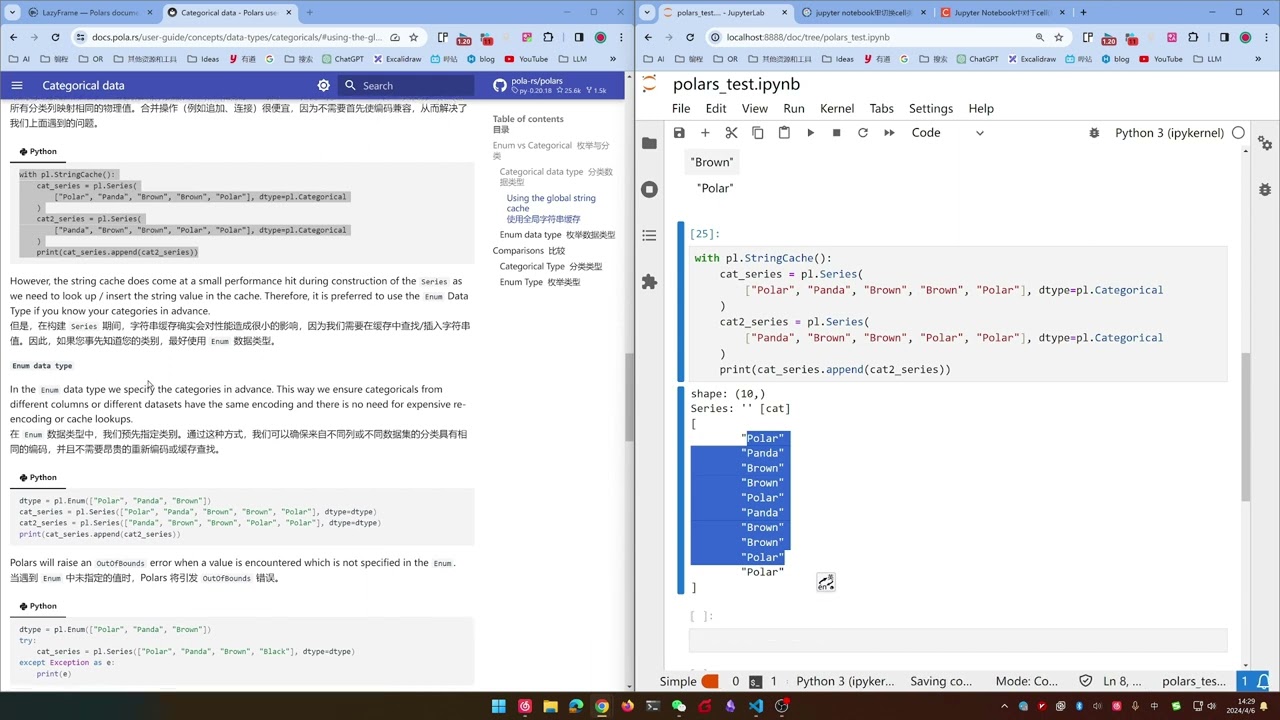Show hidden system tray icons chevron

tap(1005, 706)
